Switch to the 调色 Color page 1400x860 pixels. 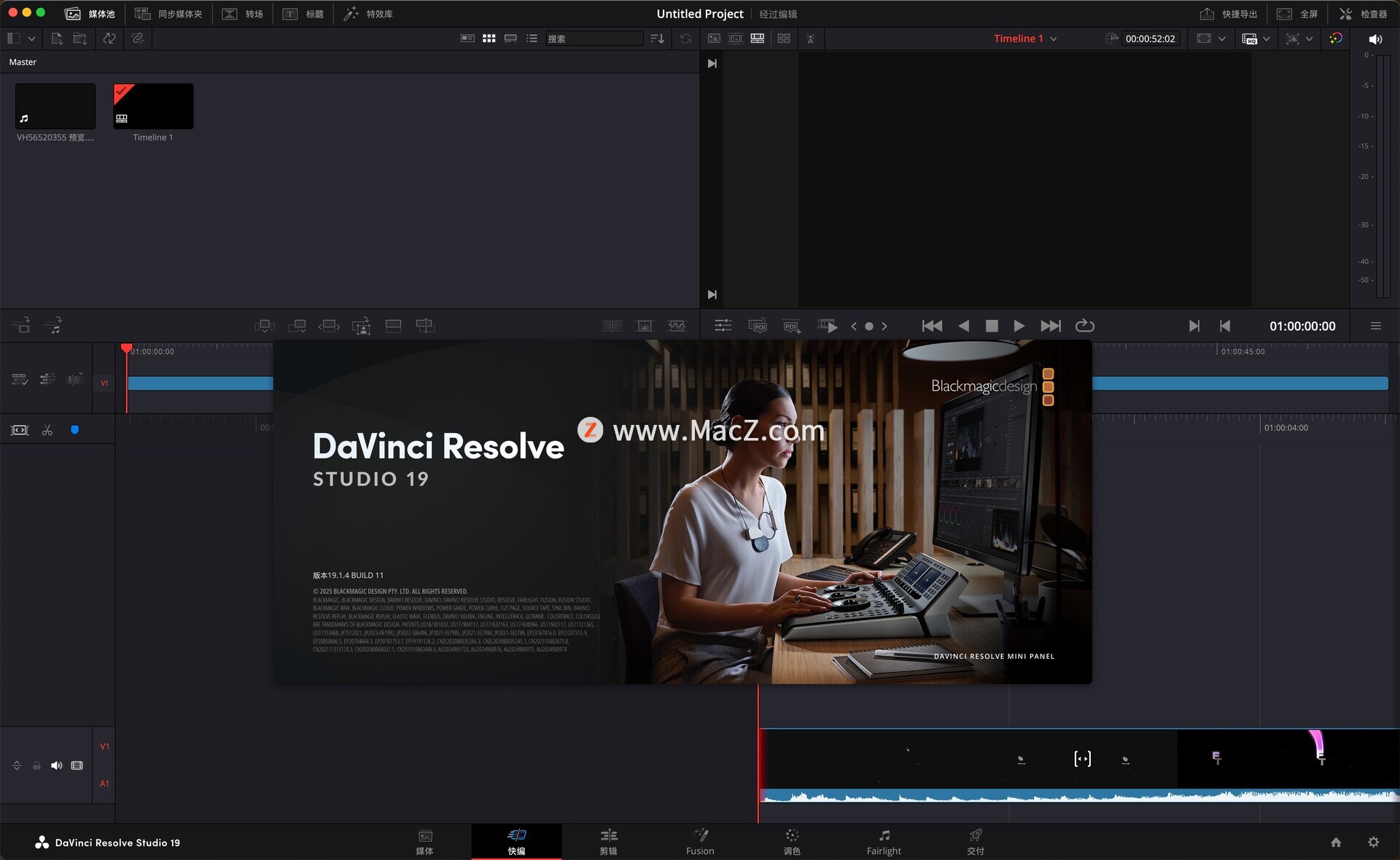tap(792, 842)
